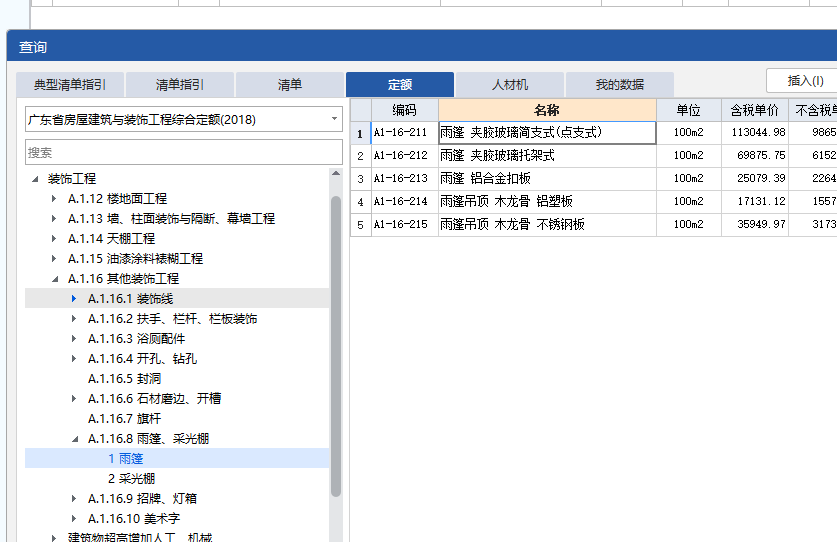Focus the 搜索 input field

coord(184,153)
